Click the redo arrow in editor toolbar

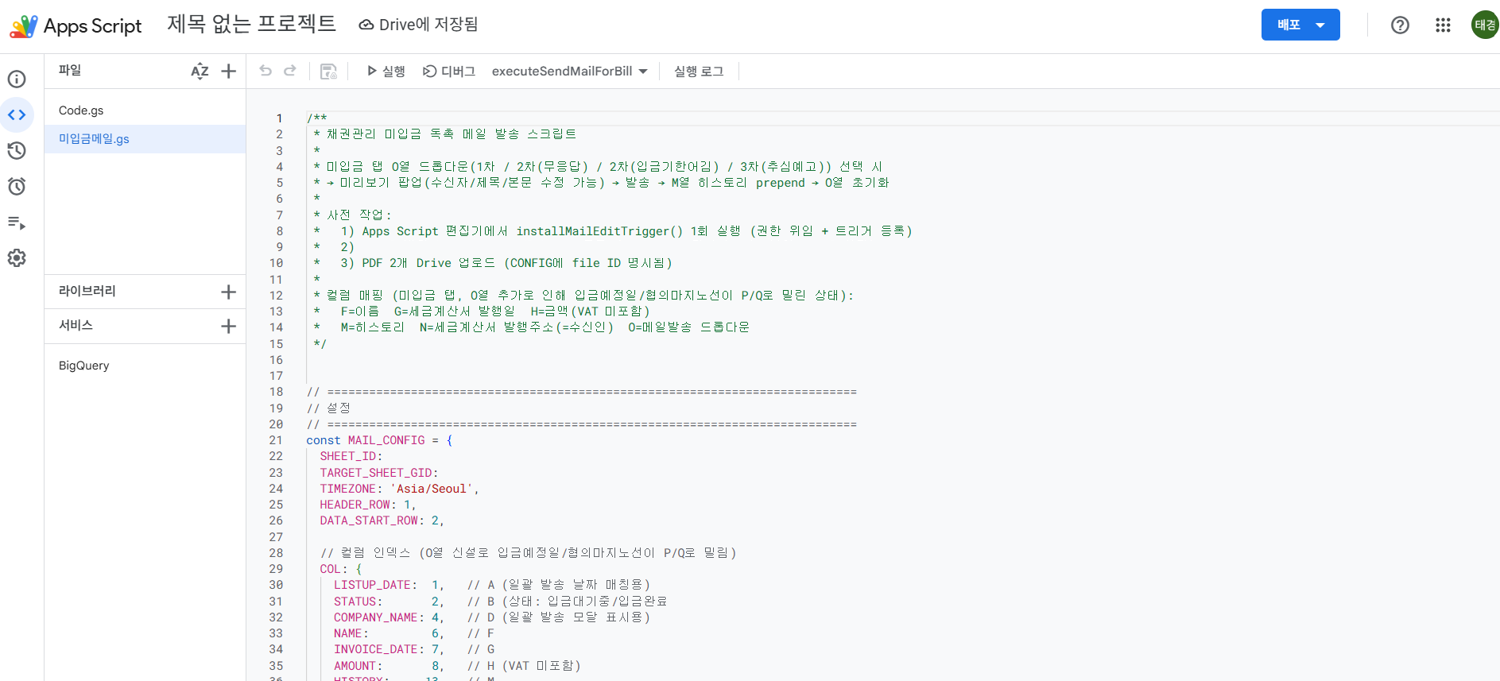tap(290, 71)
